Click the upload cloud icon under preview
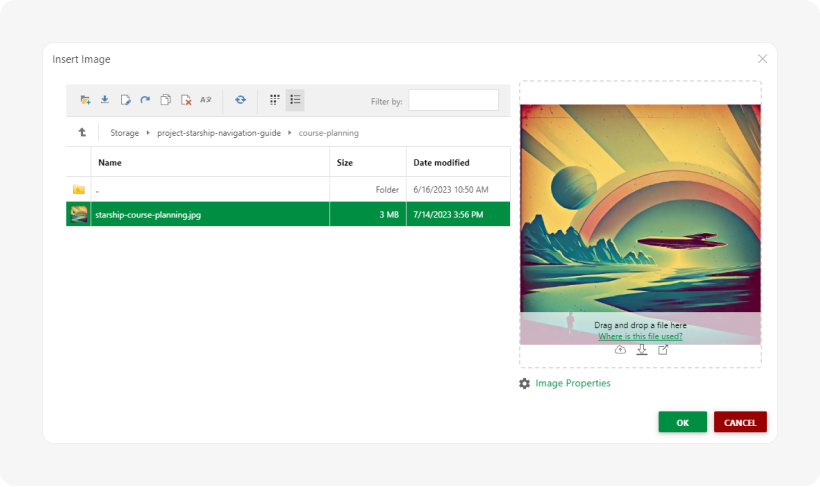820x487 pixels. (x=620, y=350)
